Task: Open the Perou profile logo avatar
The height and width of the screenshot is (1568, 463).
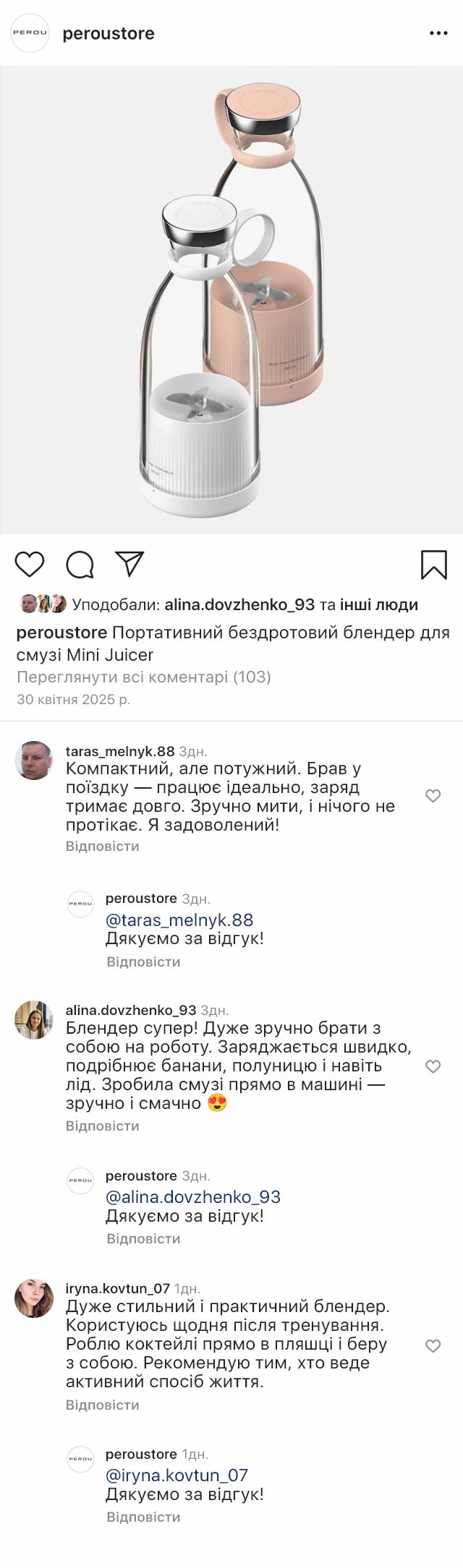Action: click(30, 33)
